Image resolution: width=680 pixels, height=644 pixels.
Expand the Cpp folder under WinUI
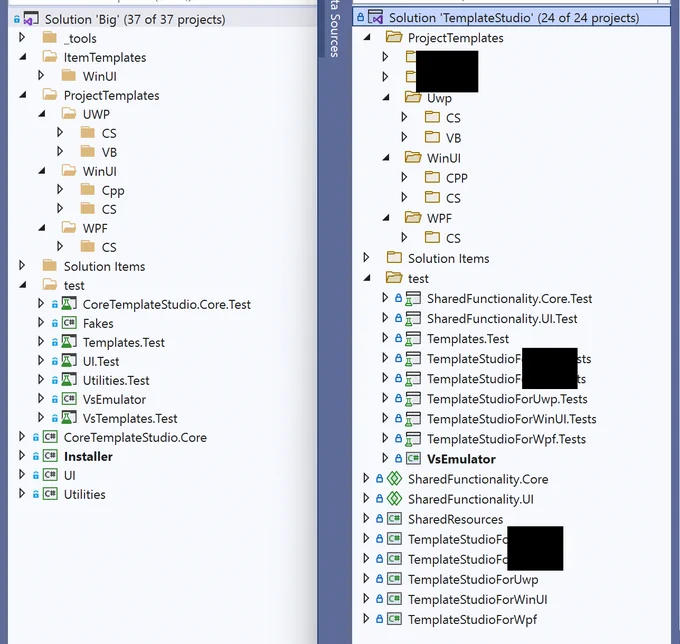pyautogui.click(x=60, y=190)
